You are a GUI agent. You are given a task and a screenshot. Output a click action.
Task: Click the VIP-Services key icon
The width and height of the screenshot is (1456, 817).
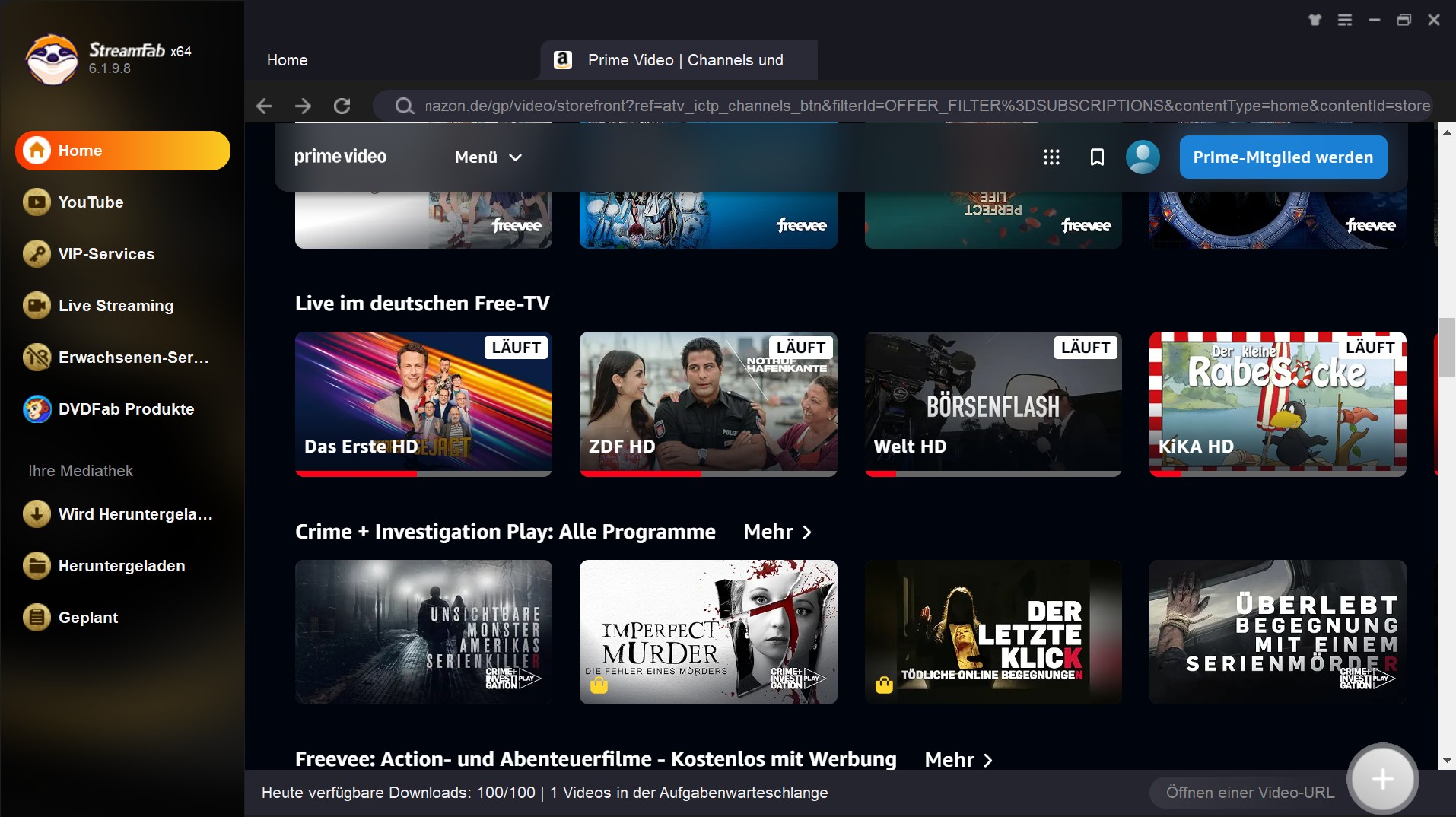37,254
